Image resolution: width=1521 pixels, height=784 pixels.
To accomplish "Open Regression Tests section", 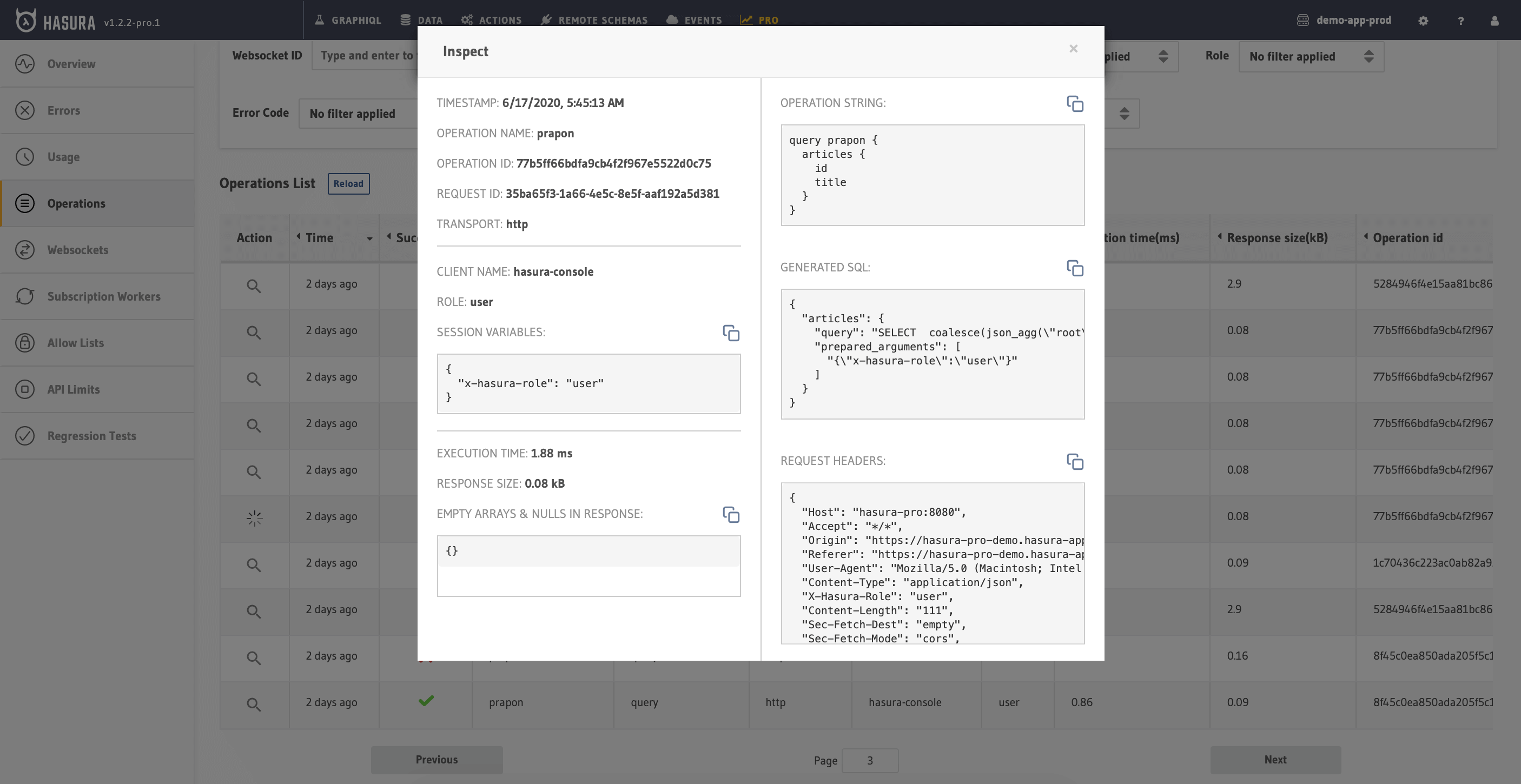I will (97, 436).
